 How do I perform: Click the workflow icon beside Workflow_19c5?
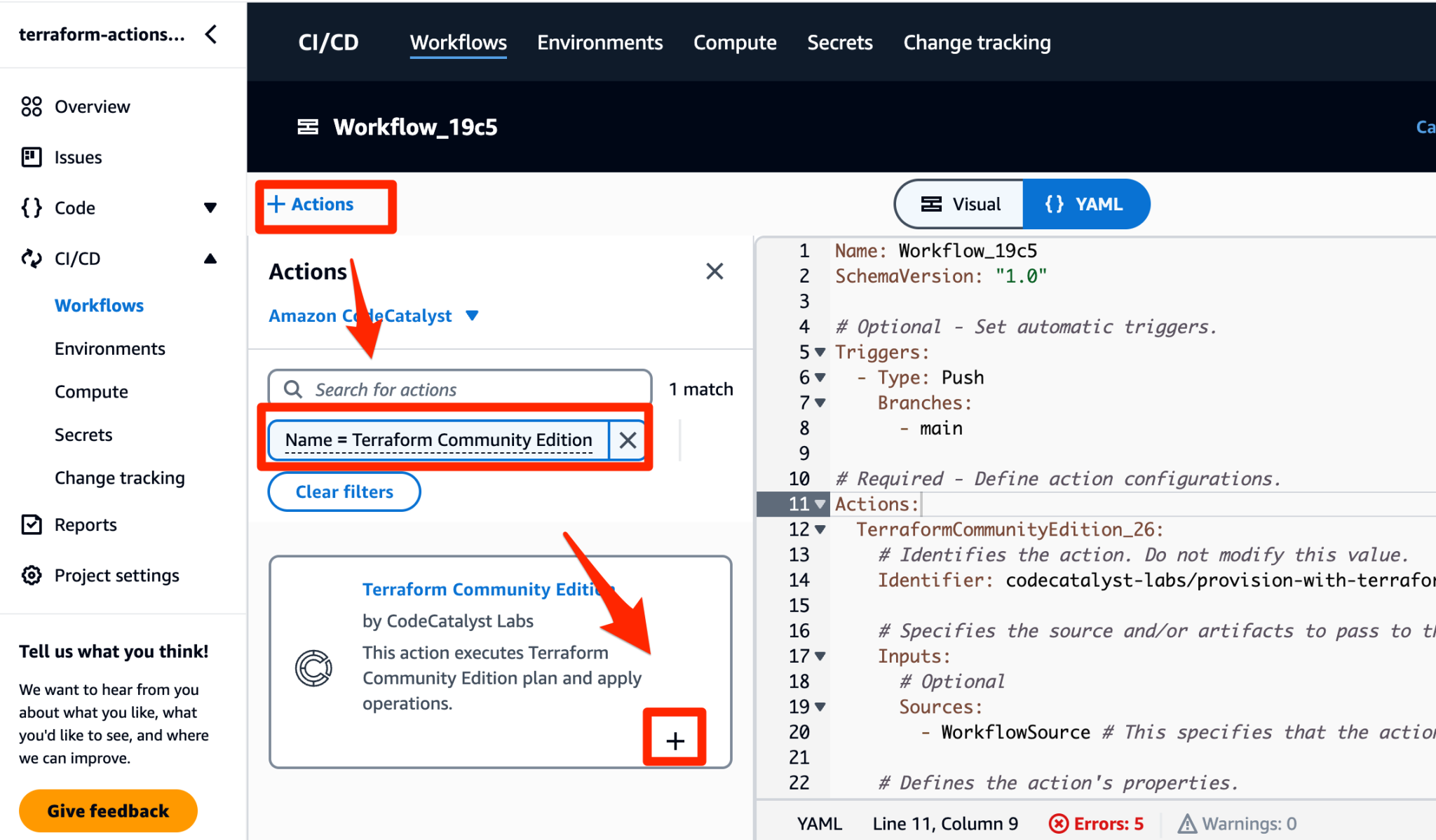pyautogui.click(x=307, y=127)
